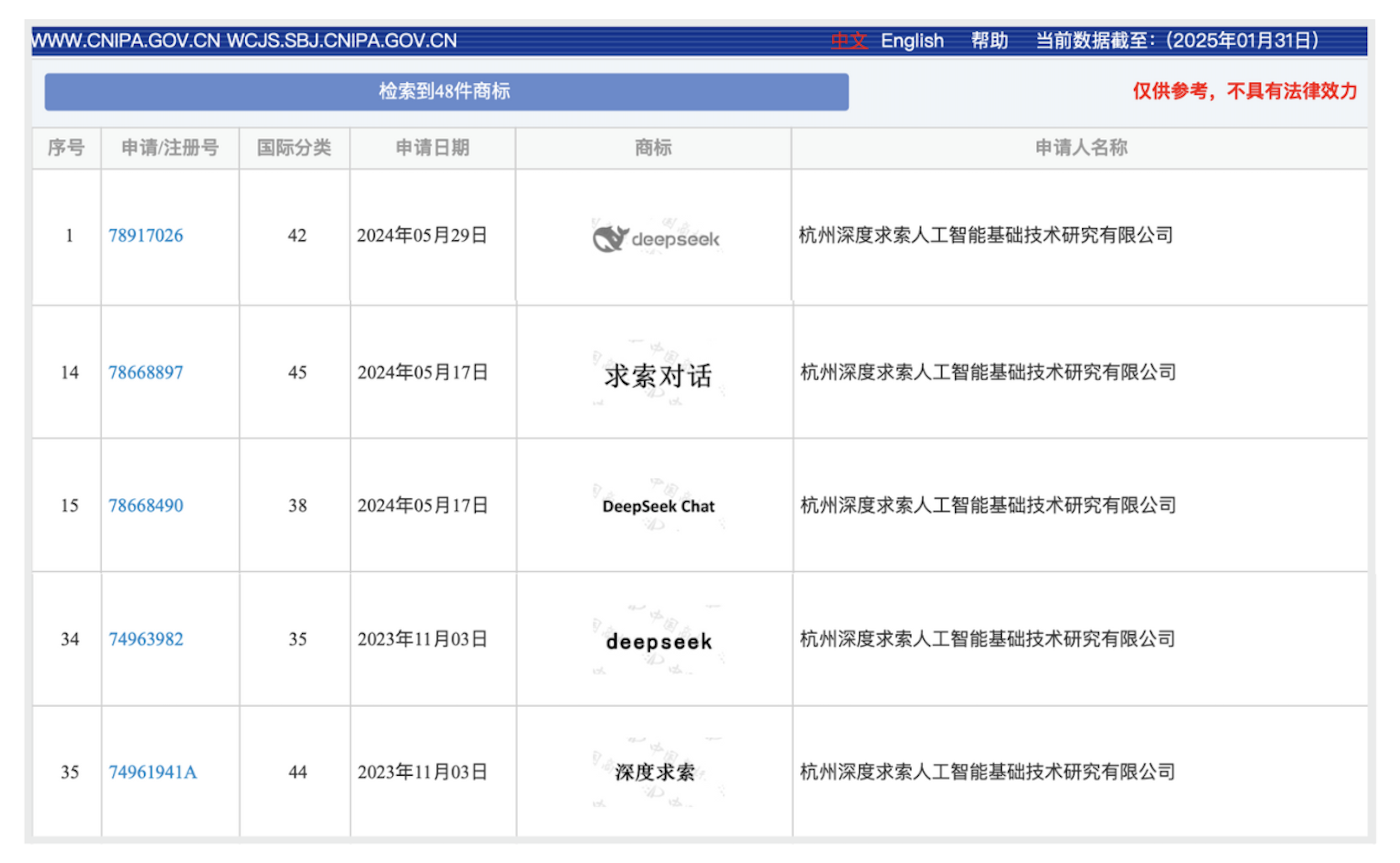Click the 序号 column header
1400x863 pixels.
pos(66,148)
